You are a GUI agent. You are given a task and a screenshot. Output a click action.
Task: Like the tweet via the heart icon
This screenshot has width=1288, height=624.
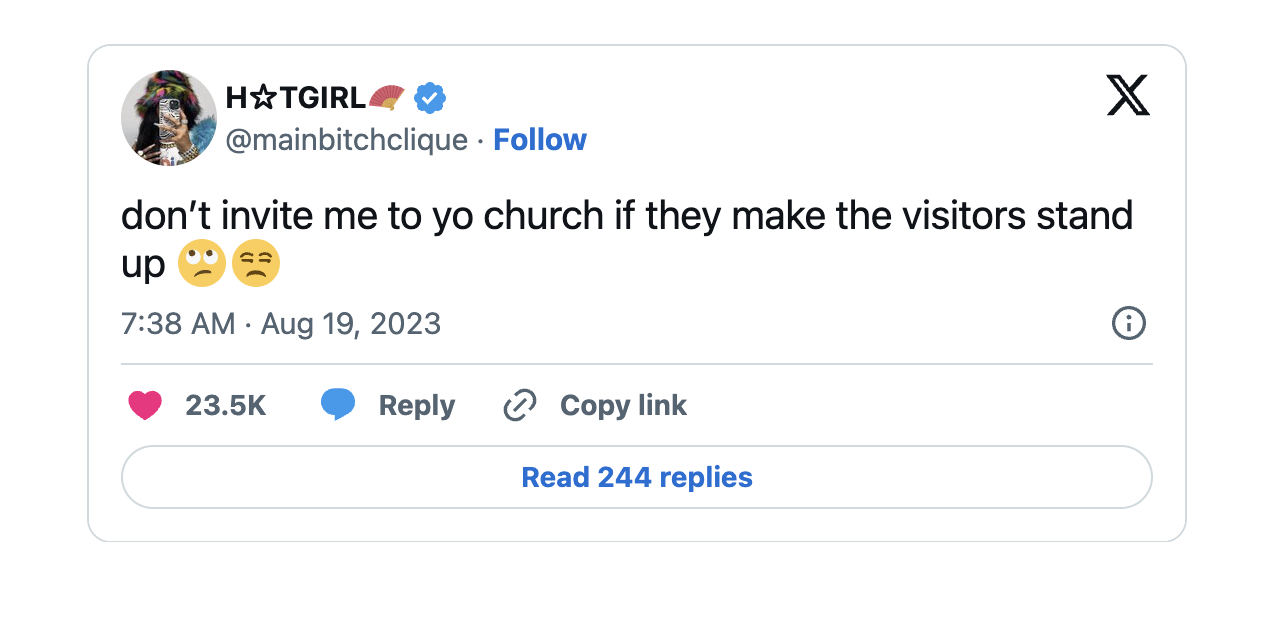145,405
